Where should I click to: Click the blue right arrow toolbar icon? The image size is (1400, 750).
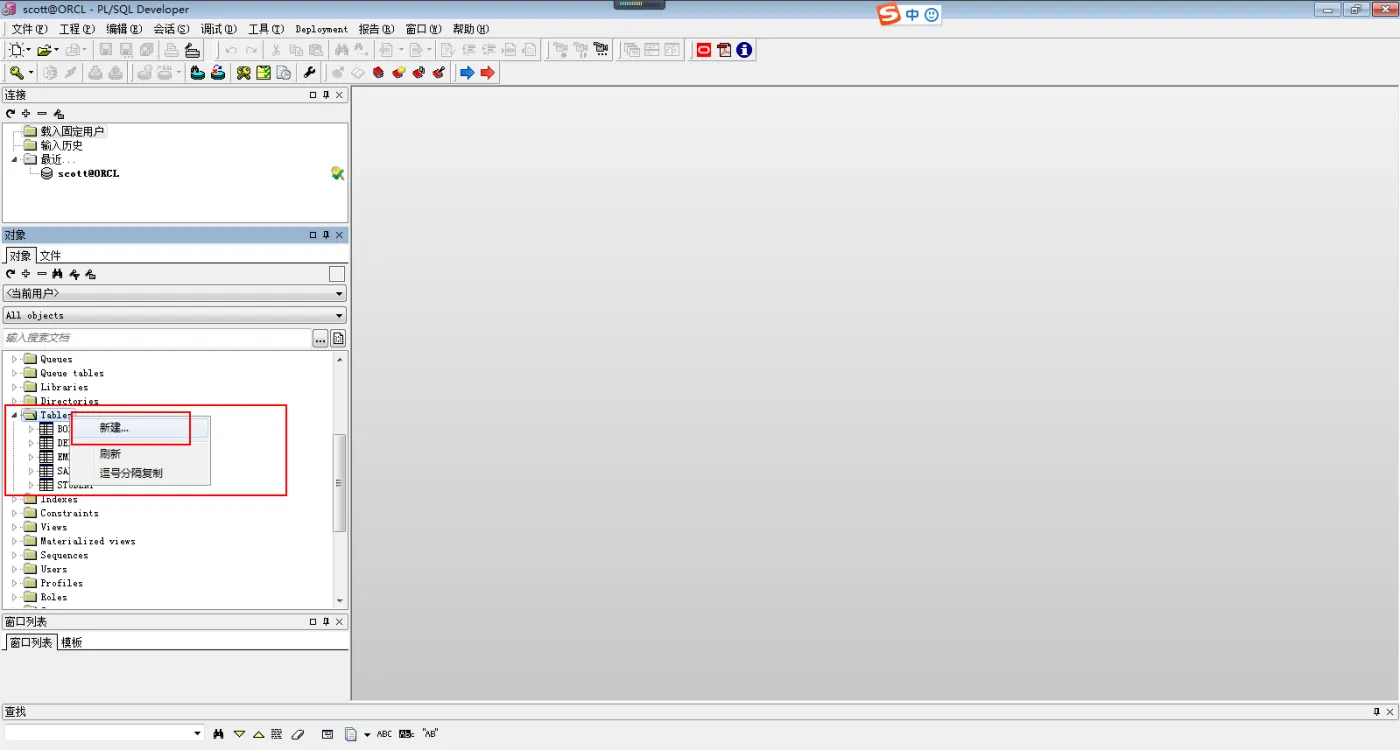[x=467, y=72]
